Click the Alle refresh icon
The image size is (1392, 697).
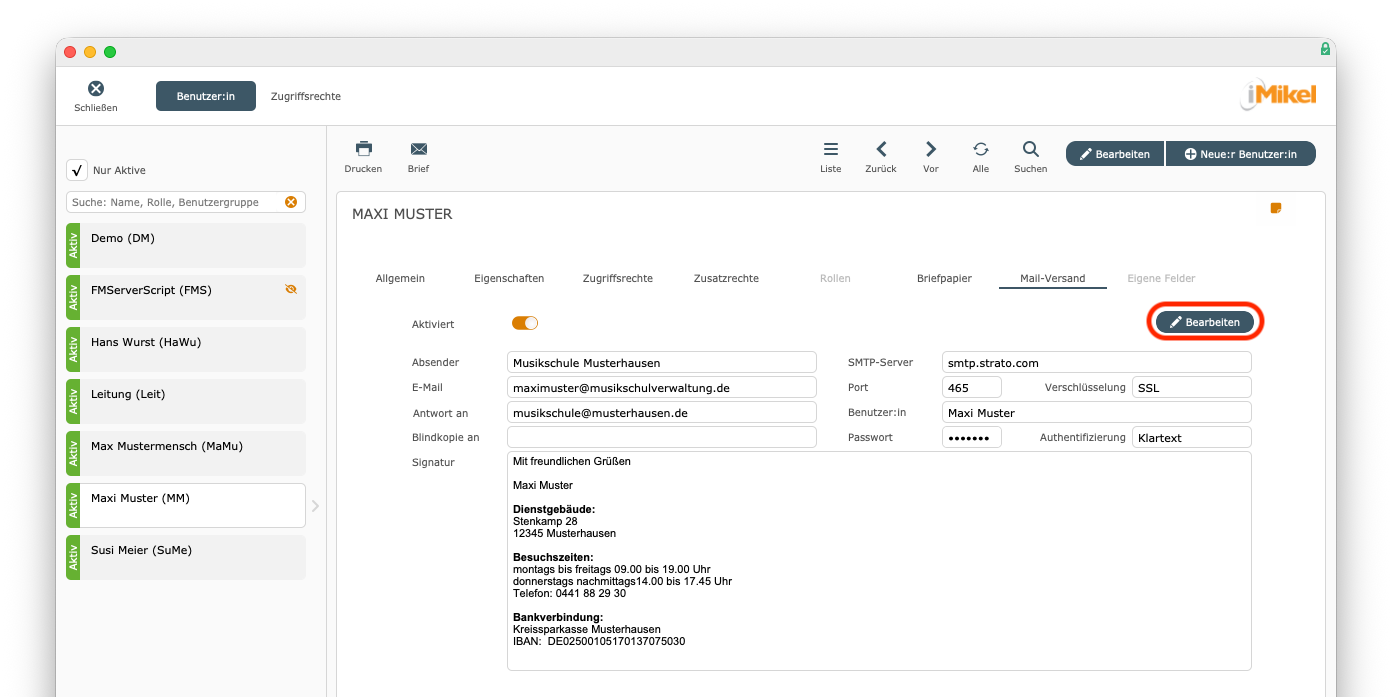coord(981,149)
